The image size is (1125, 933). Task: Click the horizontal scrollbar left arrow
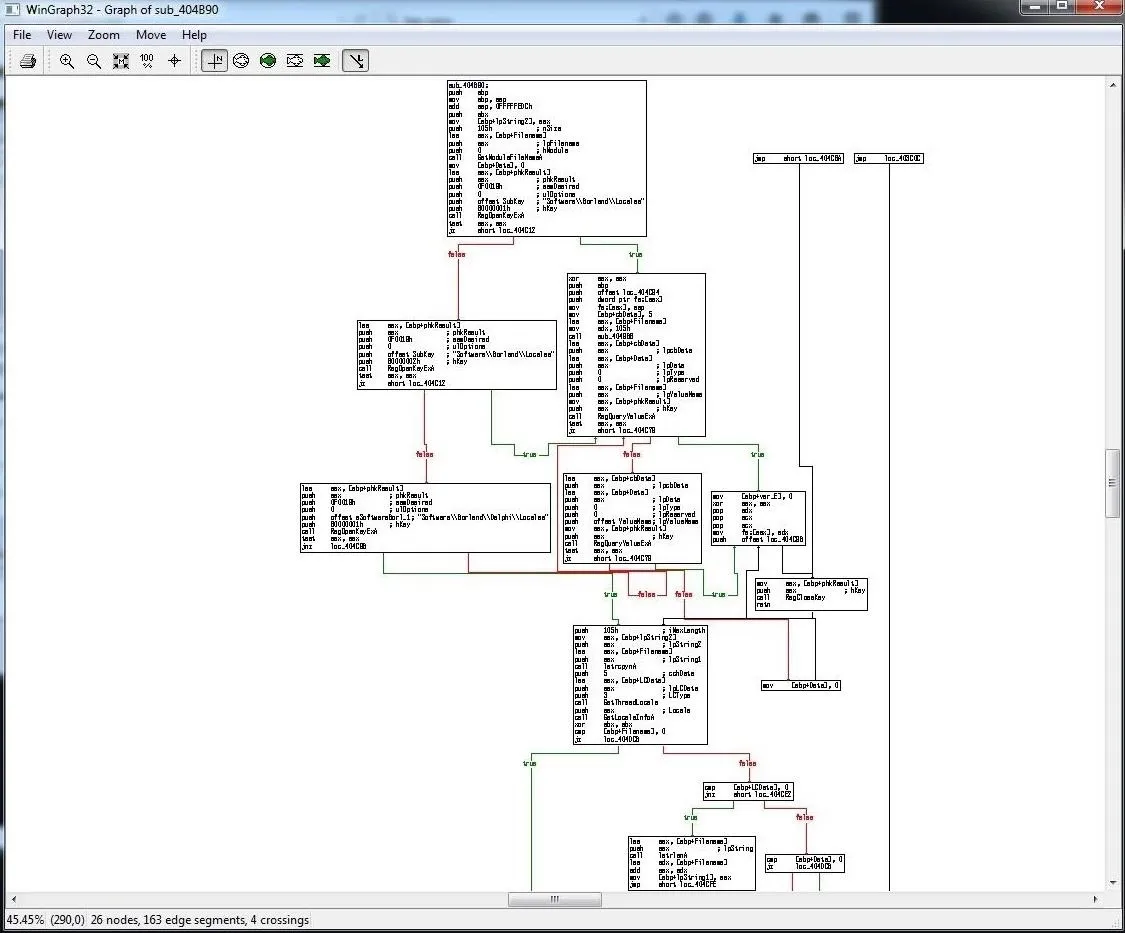pos(14,899)
